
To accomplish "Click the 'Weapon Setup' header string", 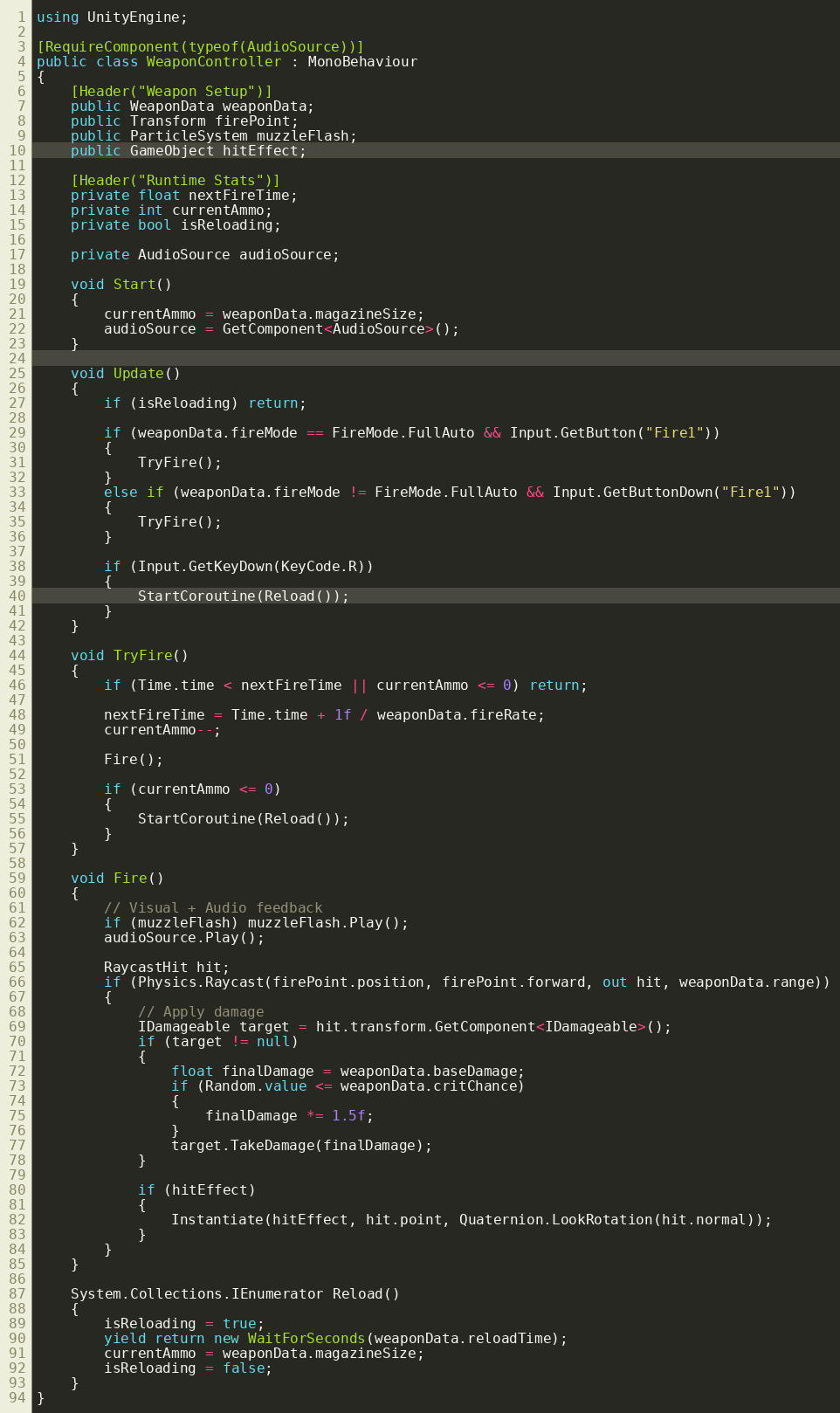I will point(196,91).
